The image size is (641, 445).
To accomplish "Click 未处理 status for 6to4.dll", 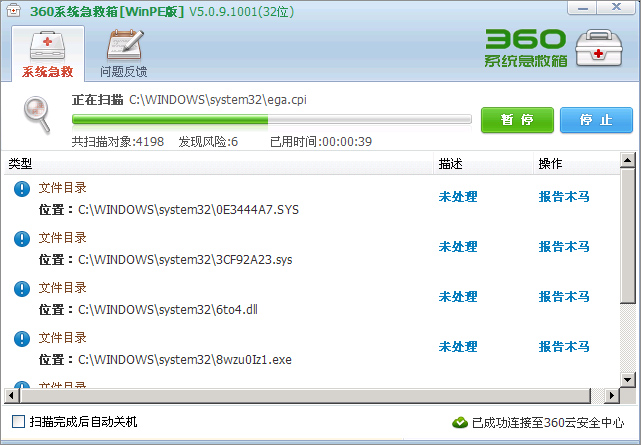I will (458, 297).
